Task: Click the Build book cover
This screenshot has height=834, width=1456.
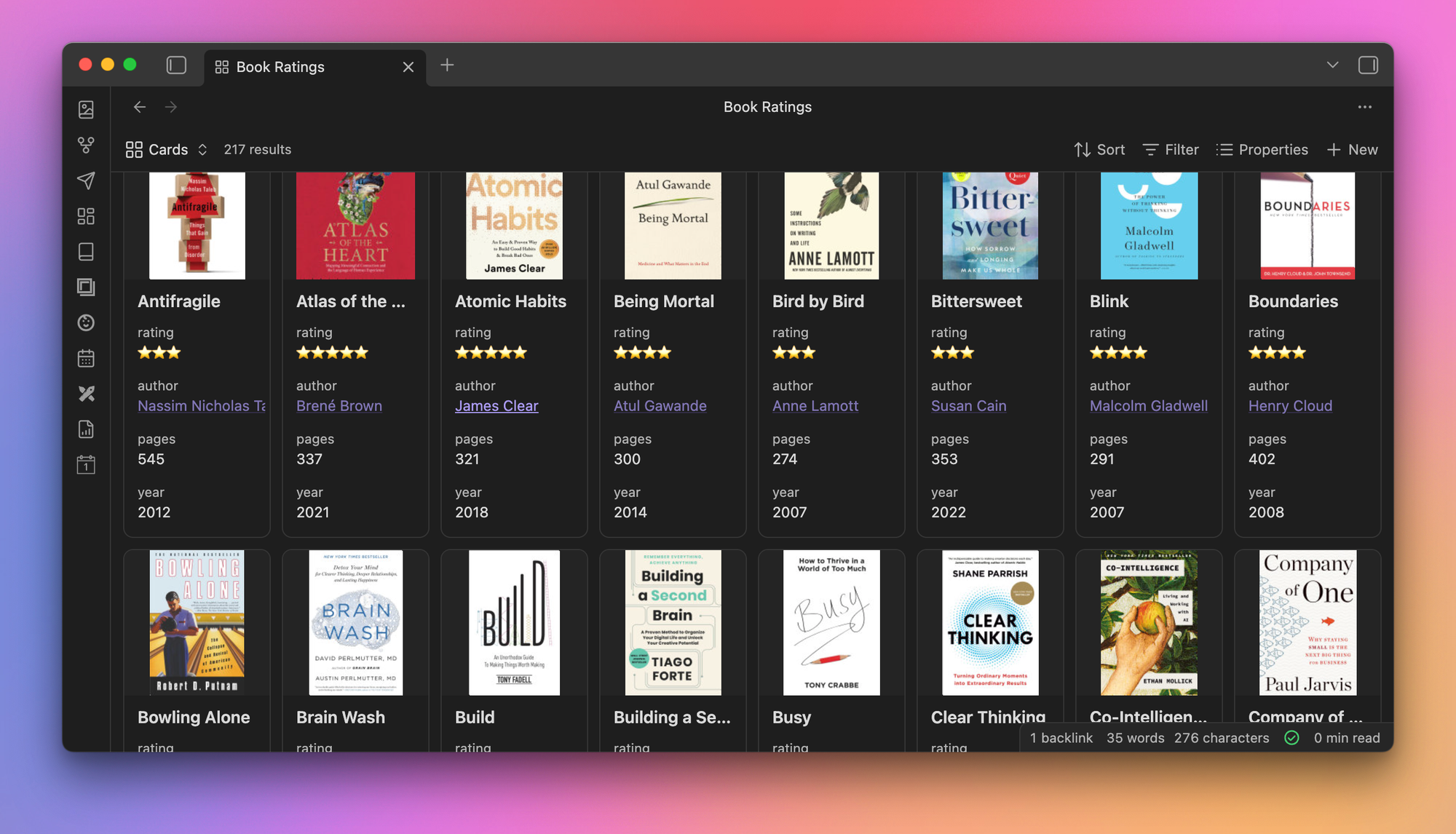Action: click(514, 622)
